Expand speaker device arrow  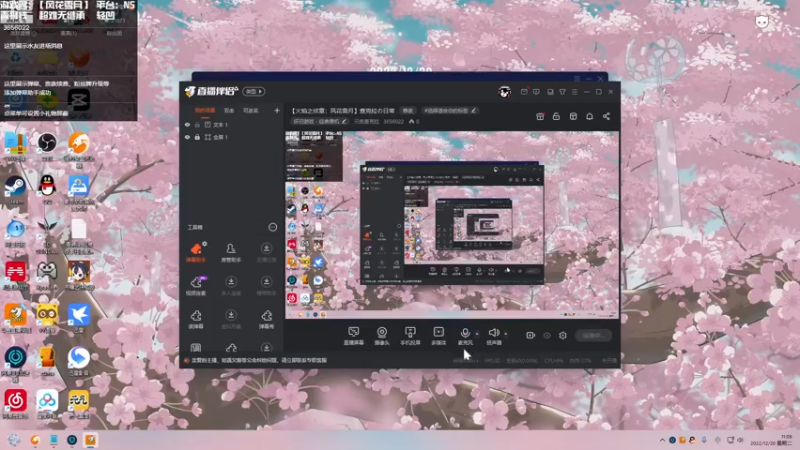pyautogui.click(x=506, y=334)
